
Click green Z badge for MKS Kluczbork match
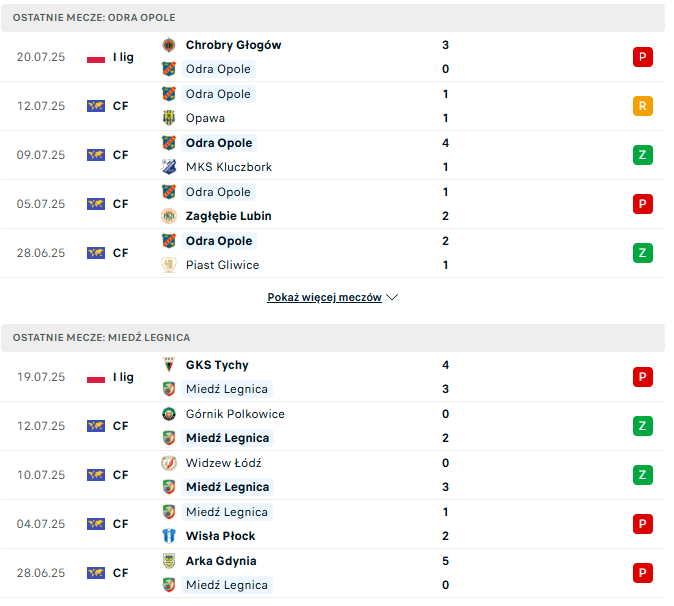tap(643, 155)
